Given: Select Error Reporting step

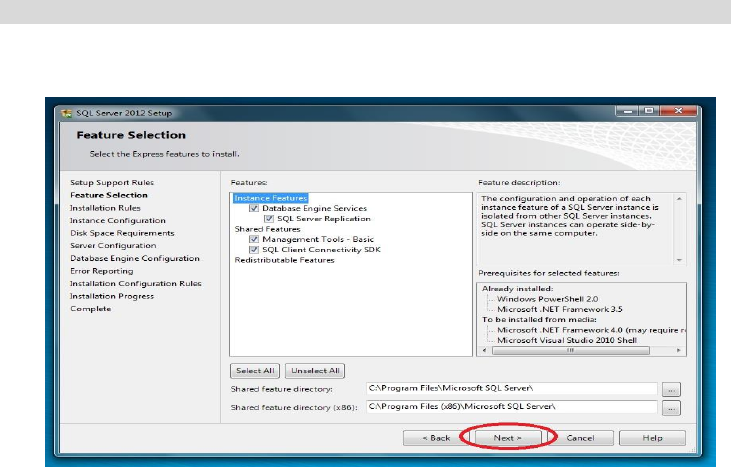Looking at the screenshot, I should point(102,271).
